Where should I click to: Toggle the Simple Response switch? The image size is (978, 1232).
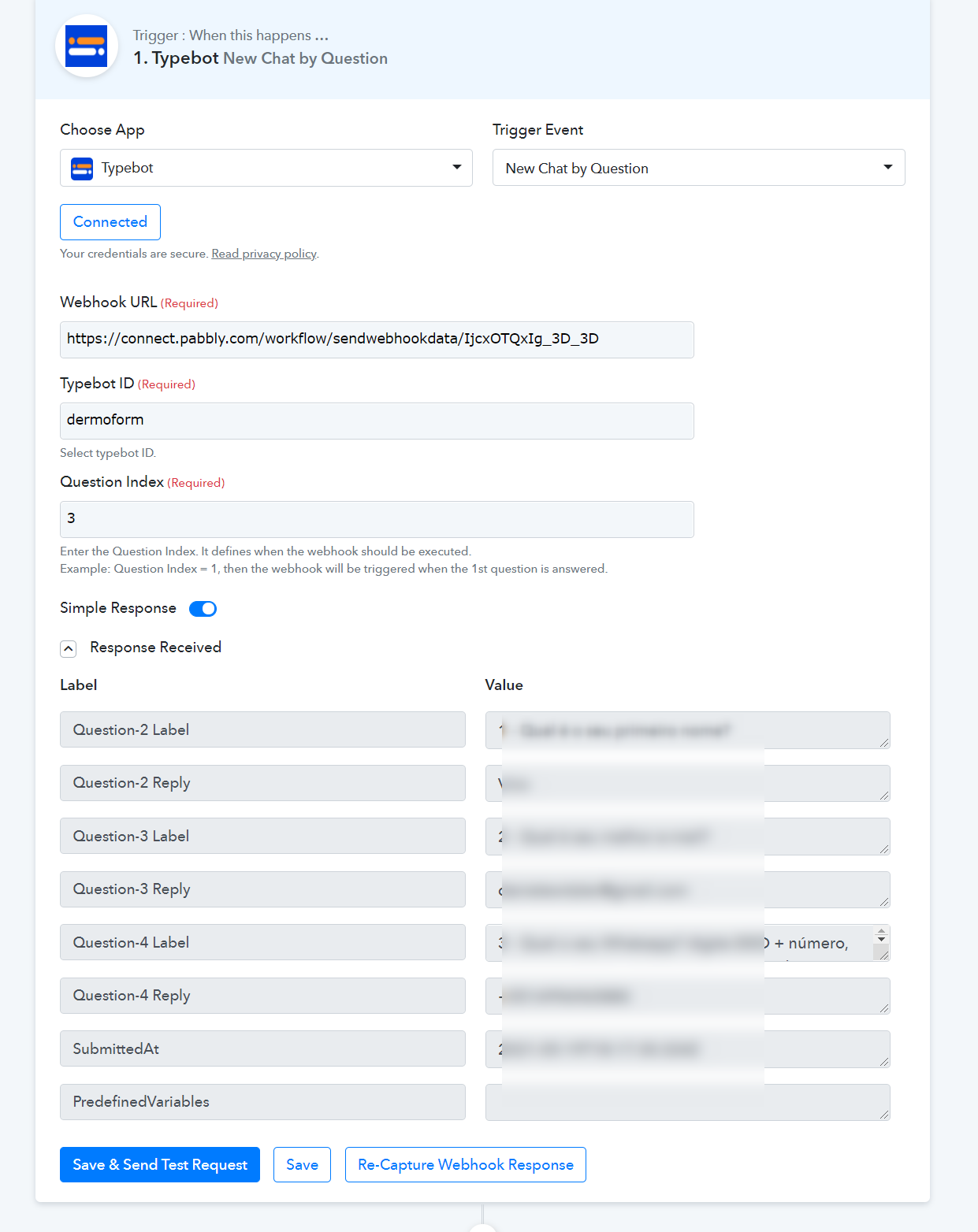203,608
